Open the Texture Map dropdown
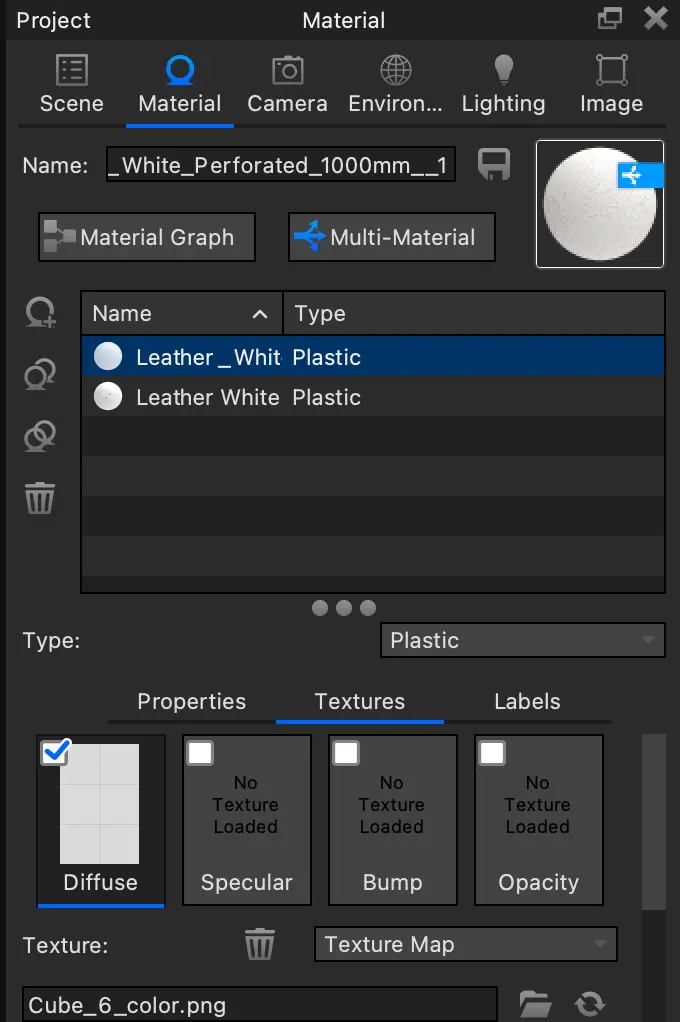This screenshot has height=1022, width=680. tap(465, 944)
